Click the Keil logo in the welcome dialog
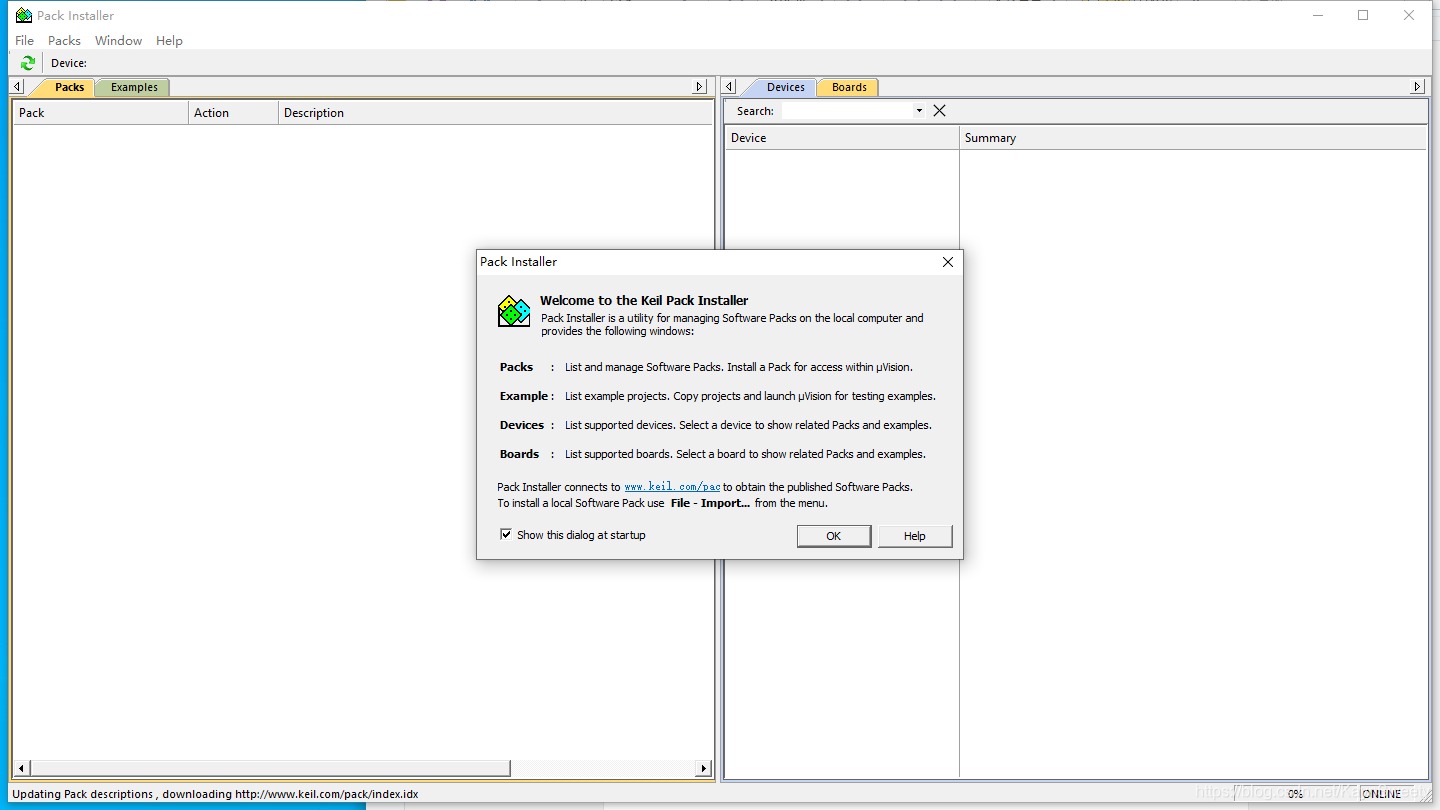 coord(513,311)
